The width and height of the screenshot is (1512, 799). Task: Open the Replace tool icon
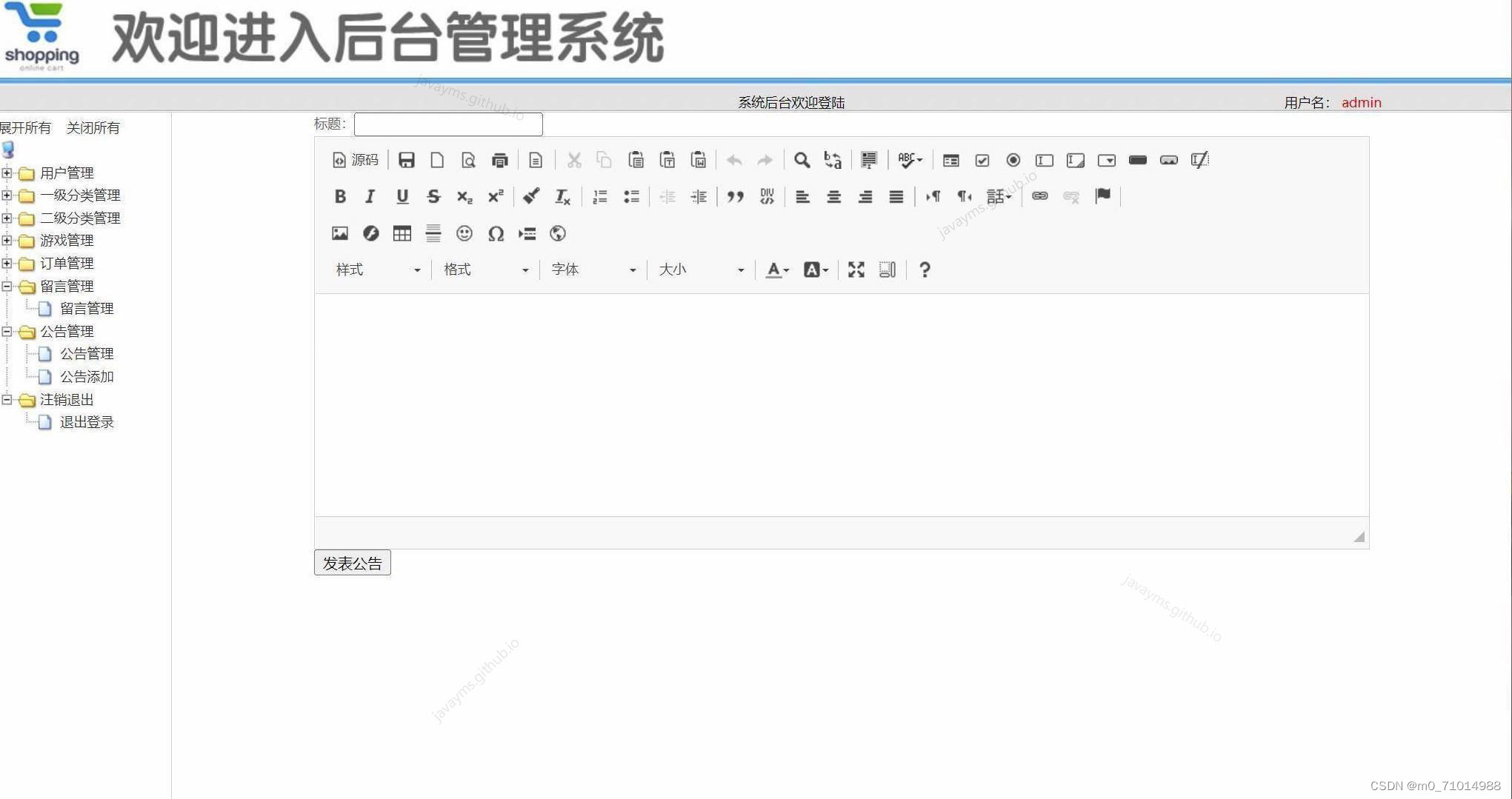(833, 160)
